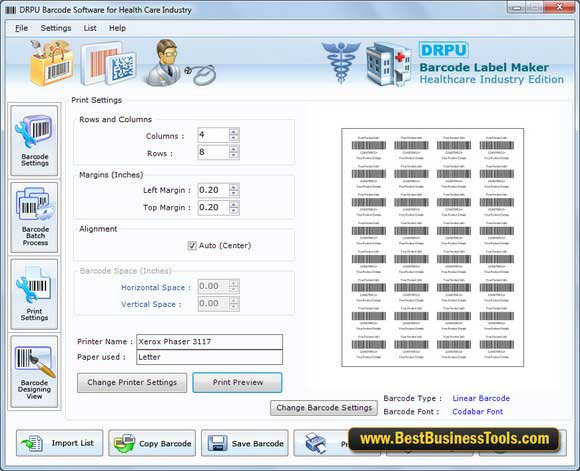This screenshot has height=471, width=580.
Task: Open the List menu
Action: (x=90, y=28)
